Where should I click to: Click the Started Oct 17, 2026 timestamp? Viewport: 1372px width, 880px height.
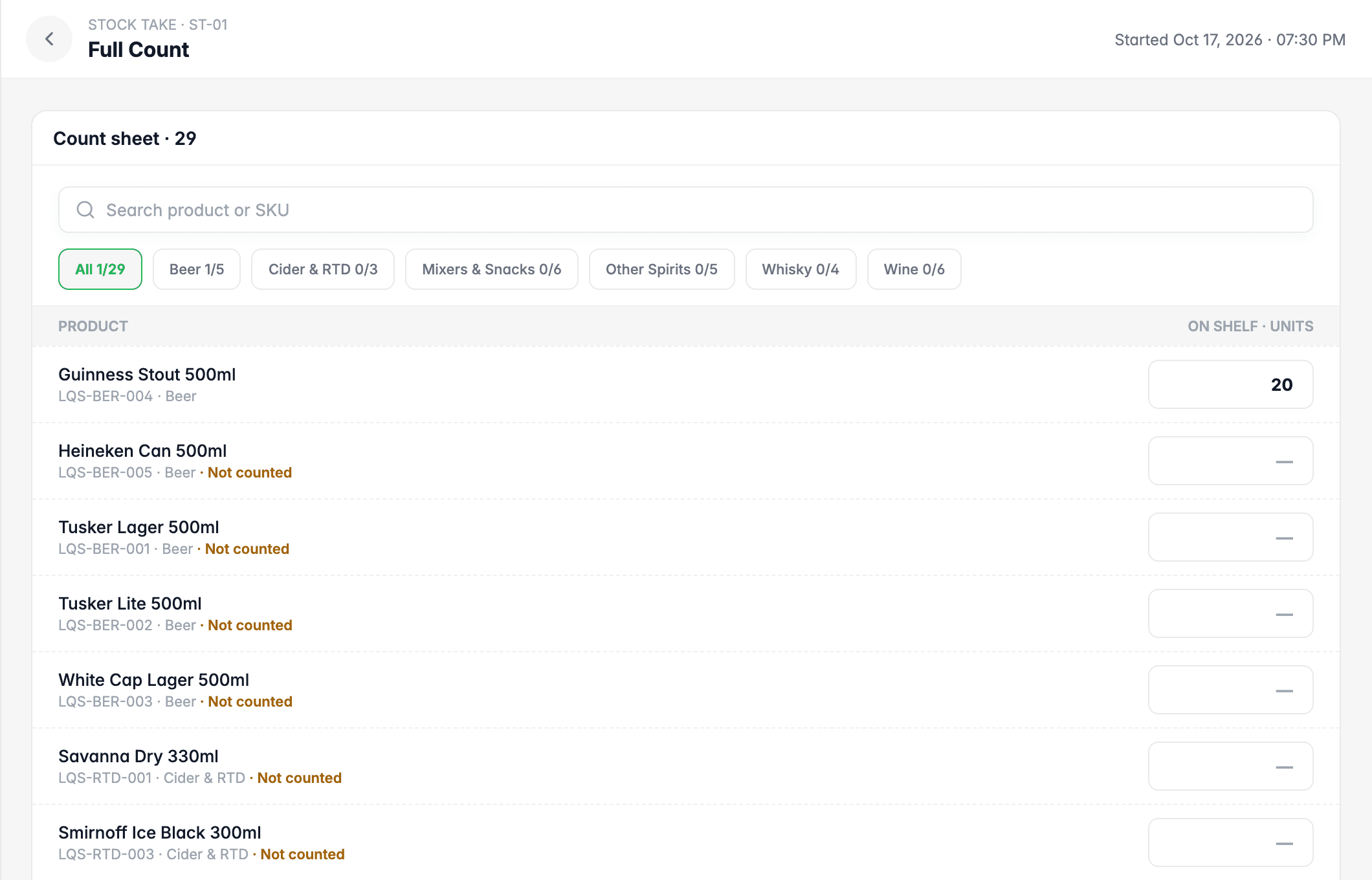(x=1230, y=40)
